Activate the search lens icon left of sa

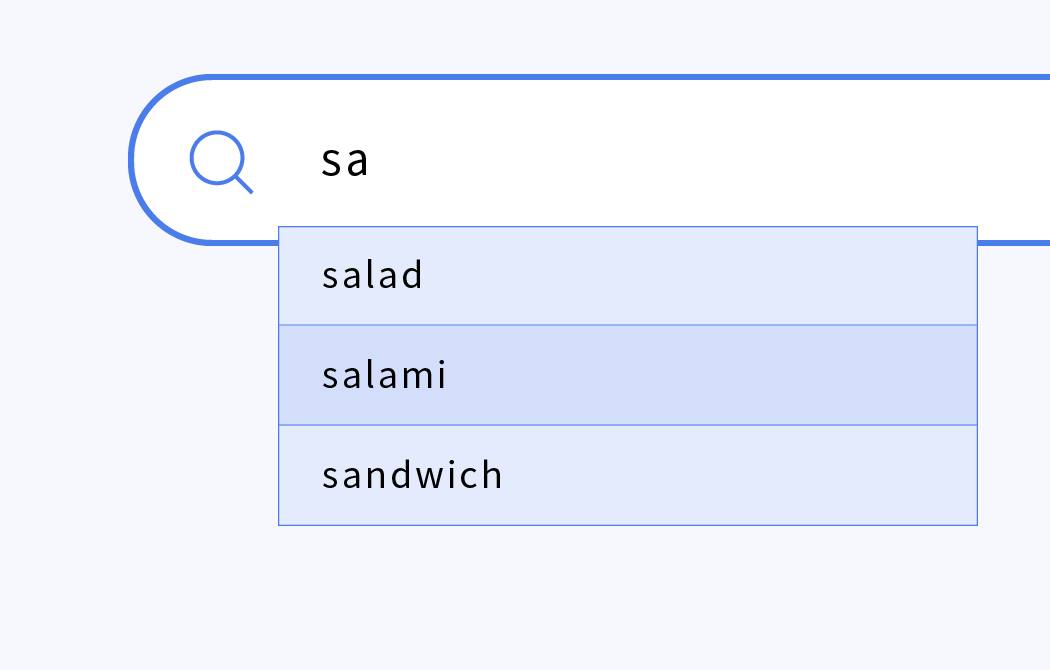[221, 162]
